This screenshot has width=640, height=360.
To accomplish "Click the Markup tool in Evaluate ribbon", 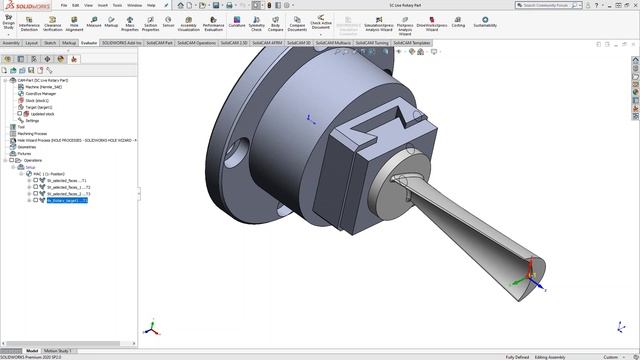I will click(111, 22).
